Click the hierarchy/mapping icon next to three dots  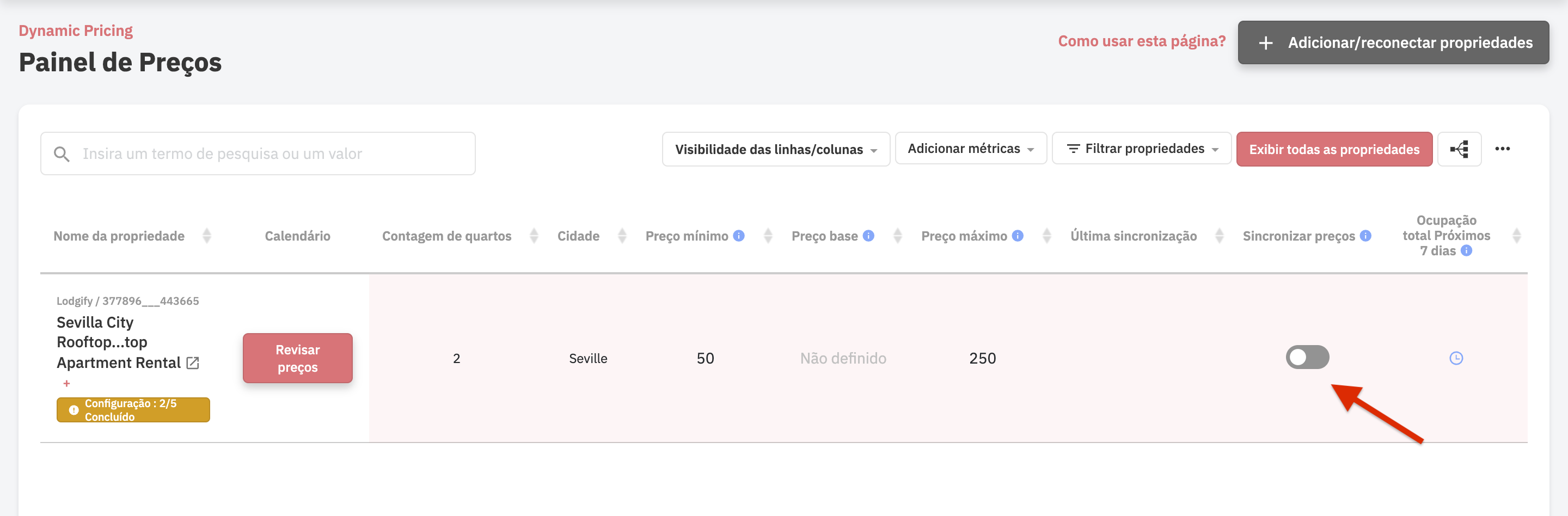point(1459,149)
